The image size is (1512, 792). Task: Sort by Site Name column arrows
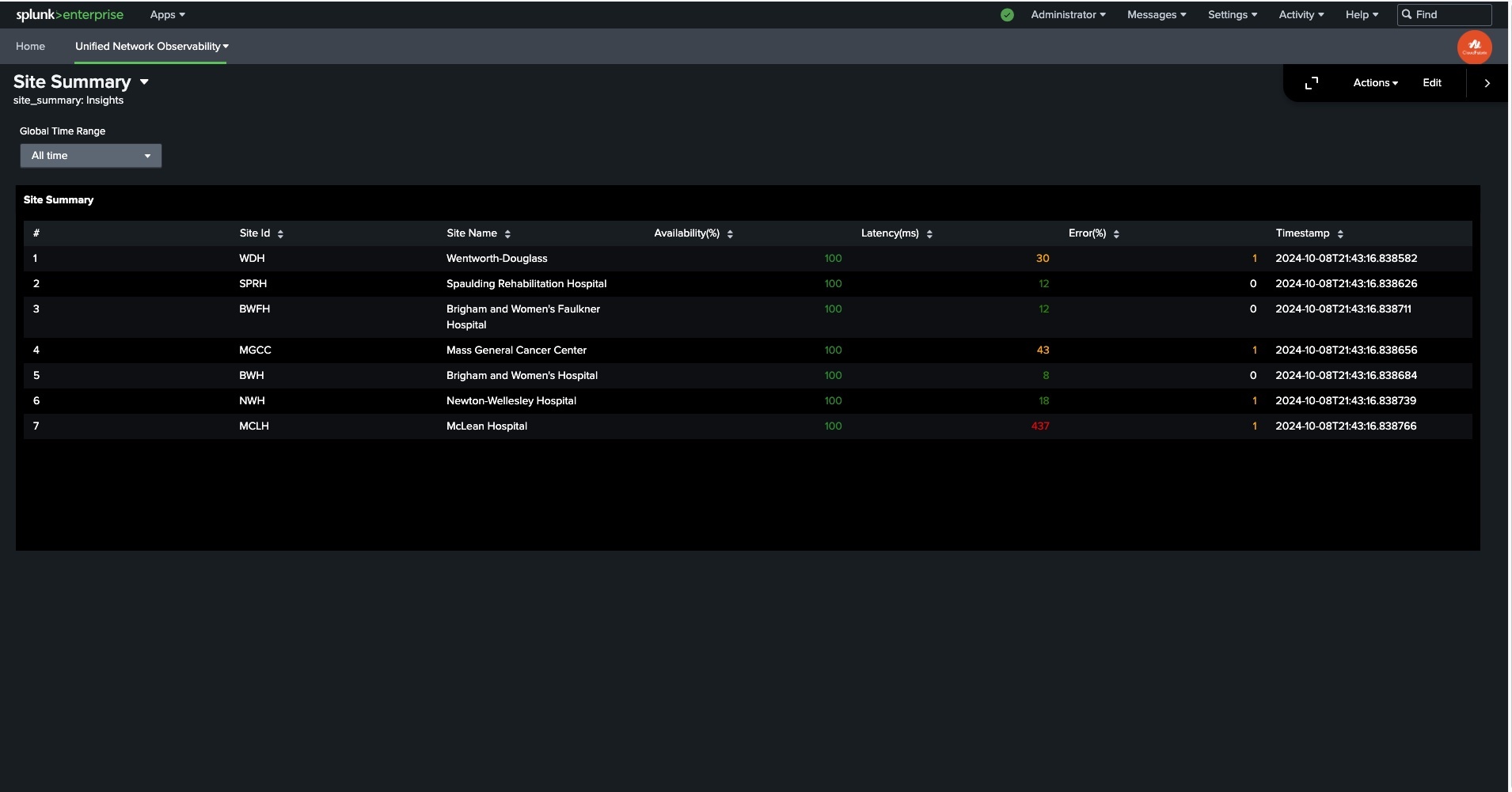click(507, 233)
